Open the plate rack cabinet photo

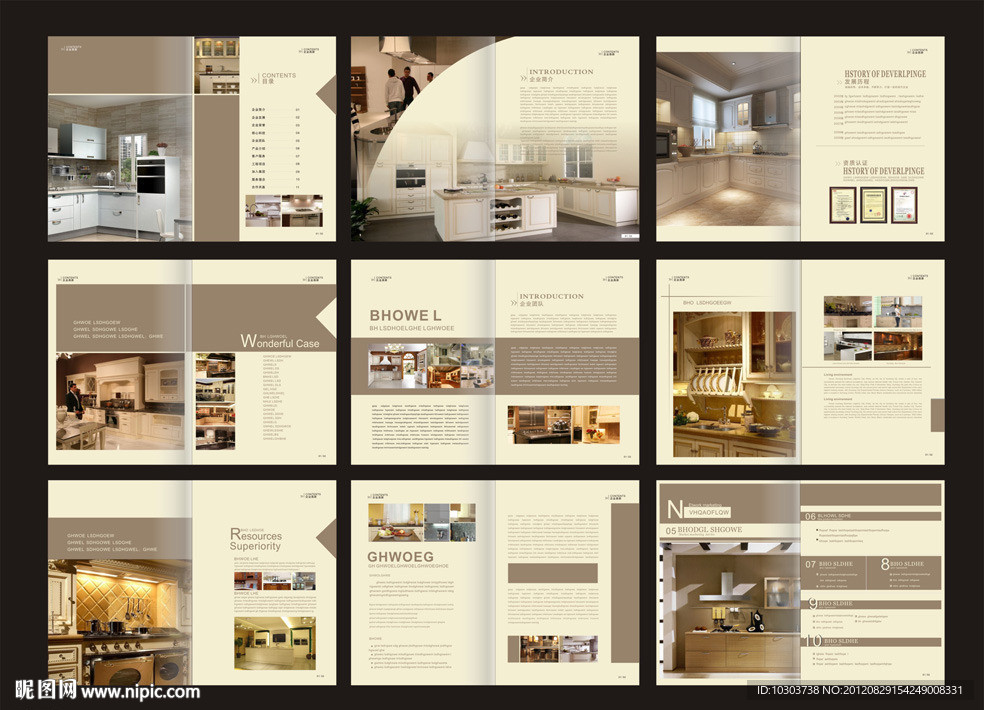pyautogui.click(x=734, y=384)
